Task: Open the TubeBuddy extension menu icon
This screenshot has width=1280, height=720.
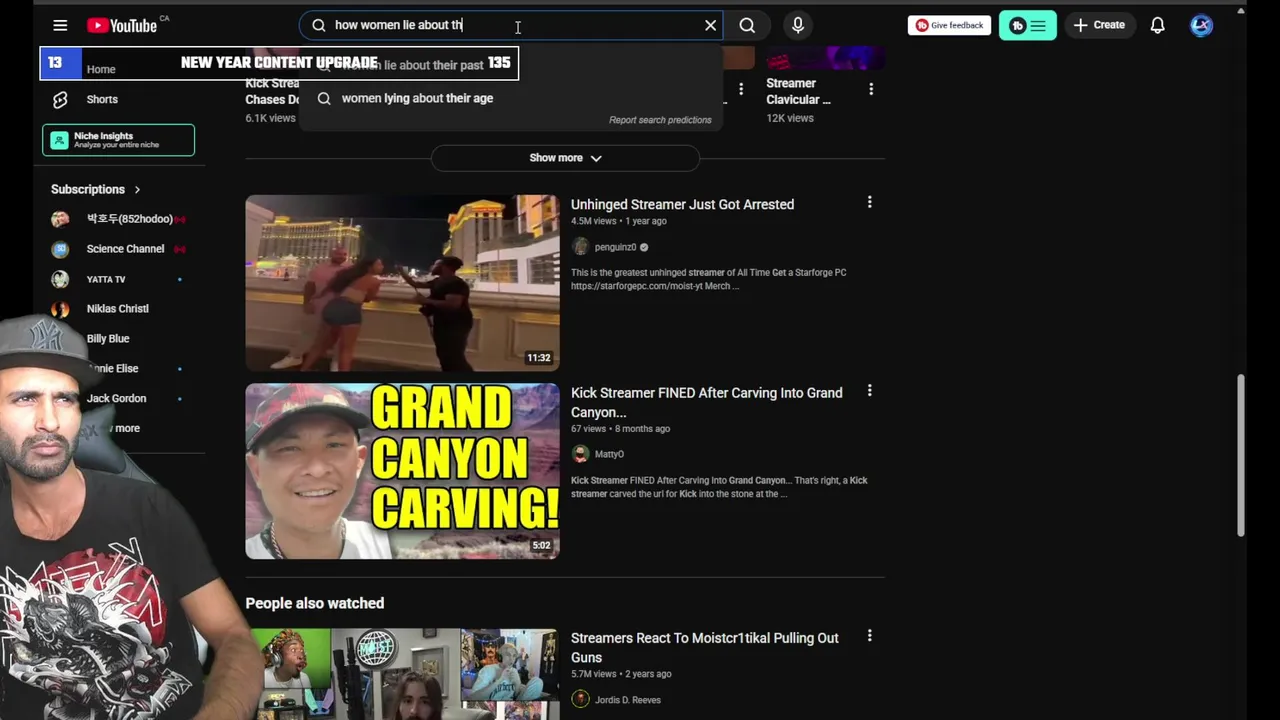Action: pos(1027,25)
